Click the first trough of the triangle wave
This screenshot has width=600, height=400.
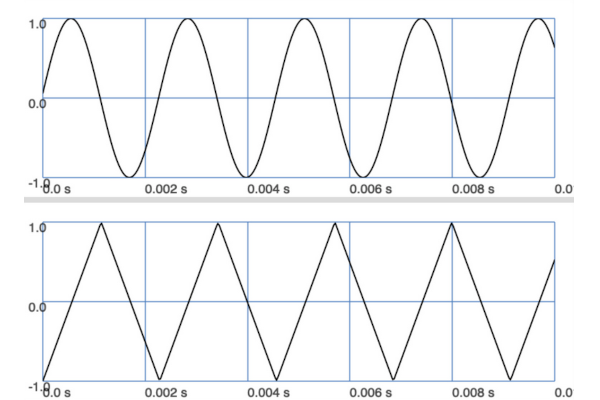pyautogui.click(x=158, y=380)
